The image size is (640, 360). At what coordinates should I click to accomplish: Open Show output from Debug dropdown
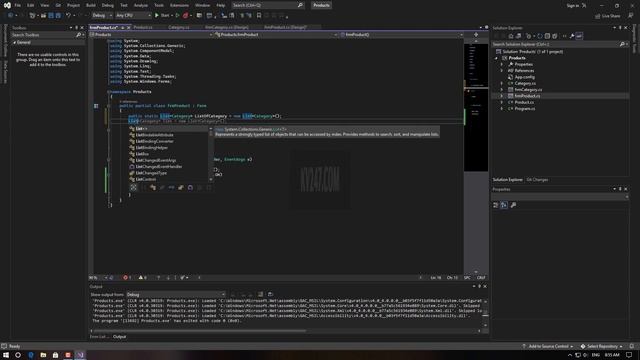pyautogui.click(x=176, y=294)
